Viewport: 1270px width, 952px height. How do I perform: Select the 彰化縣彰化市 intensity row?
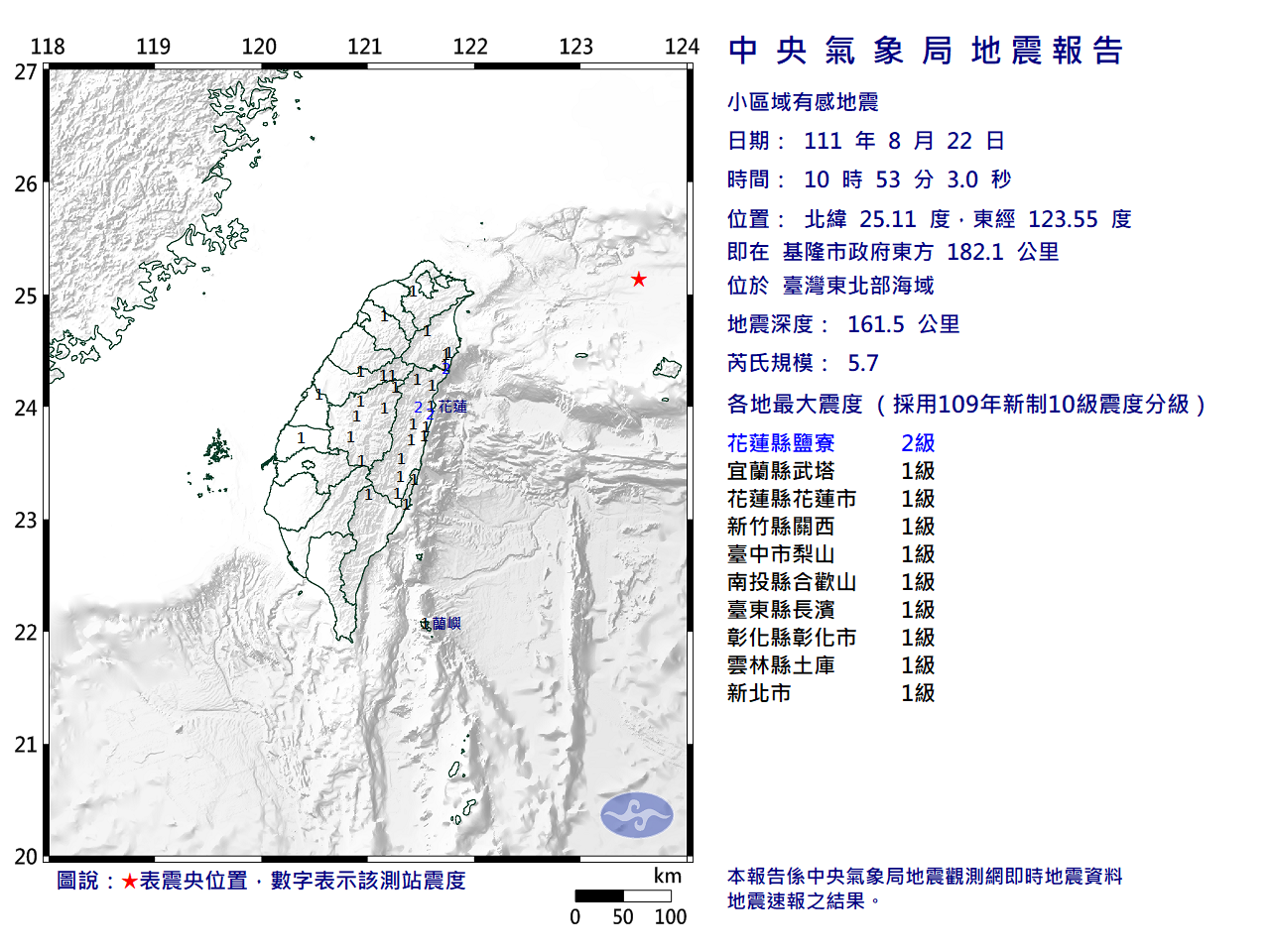pyautogui.click(x=831, y=638)
